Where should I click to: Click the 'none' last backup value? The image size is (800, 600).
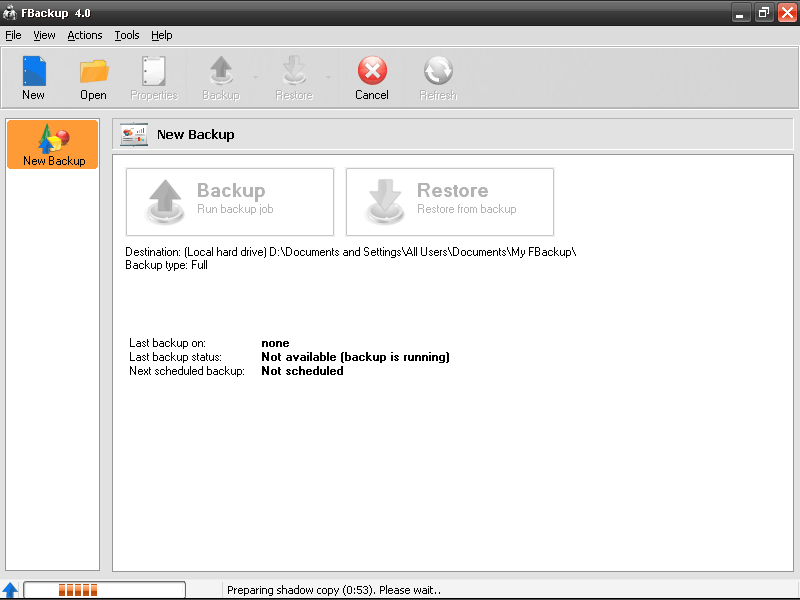(x=276, y=343)
